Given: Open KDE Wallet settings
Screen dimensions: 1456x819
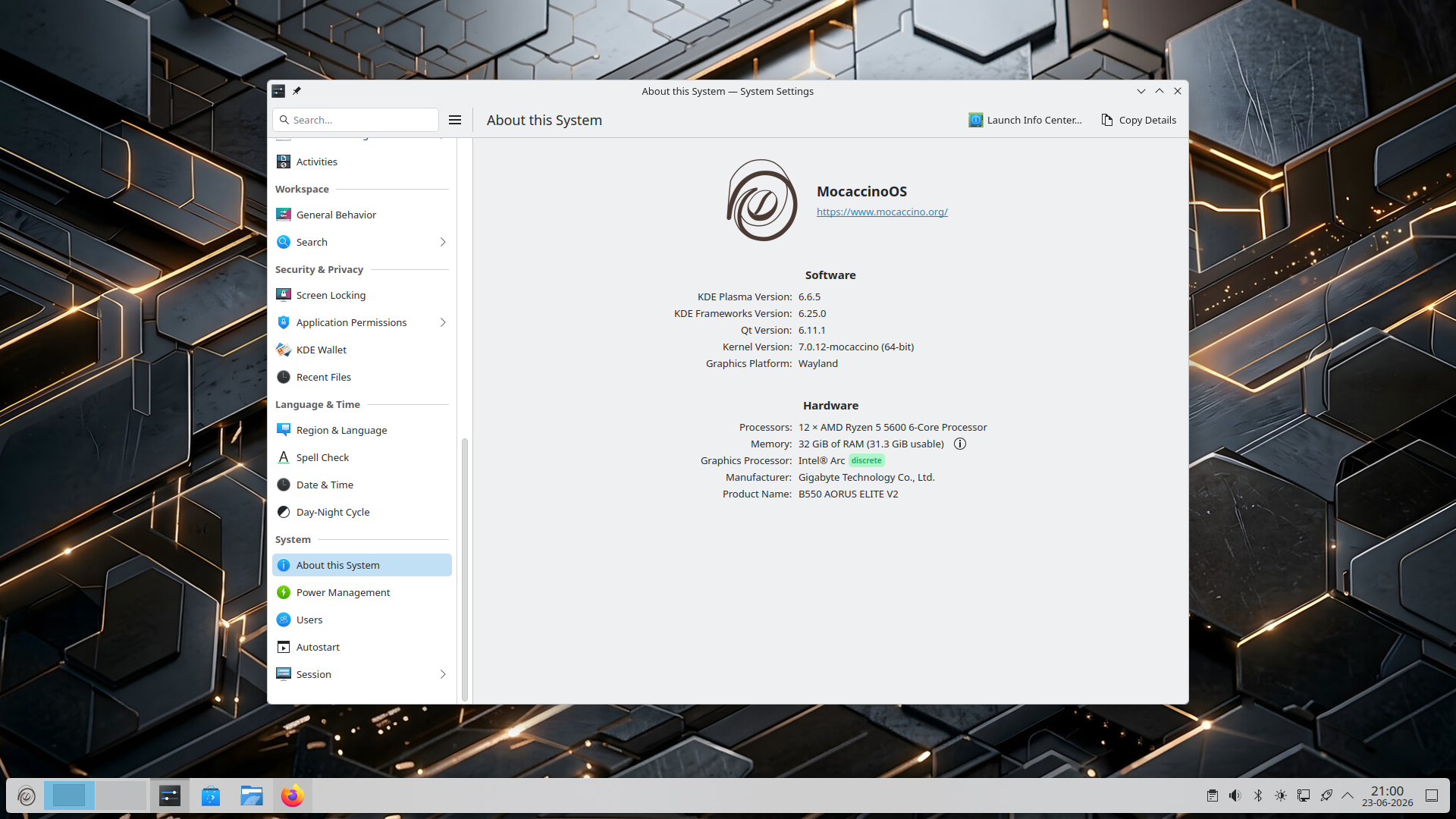Looking at the screenshot, I should 362,350.
